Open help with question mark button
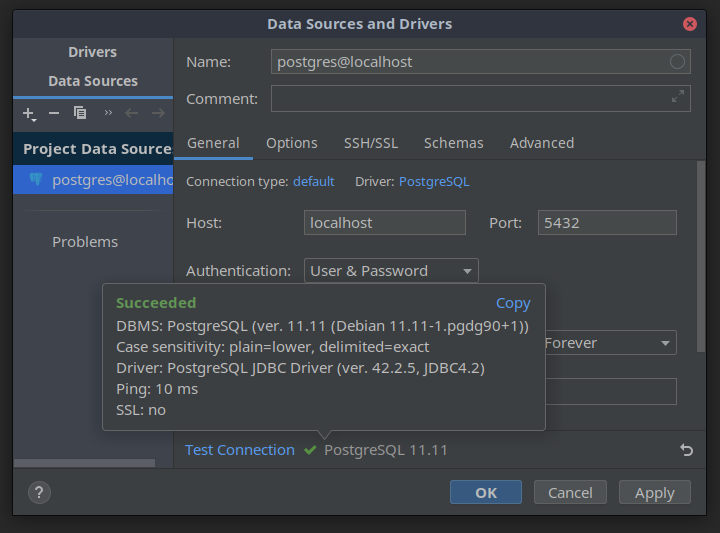720x533 pixels. pos(39,493)
